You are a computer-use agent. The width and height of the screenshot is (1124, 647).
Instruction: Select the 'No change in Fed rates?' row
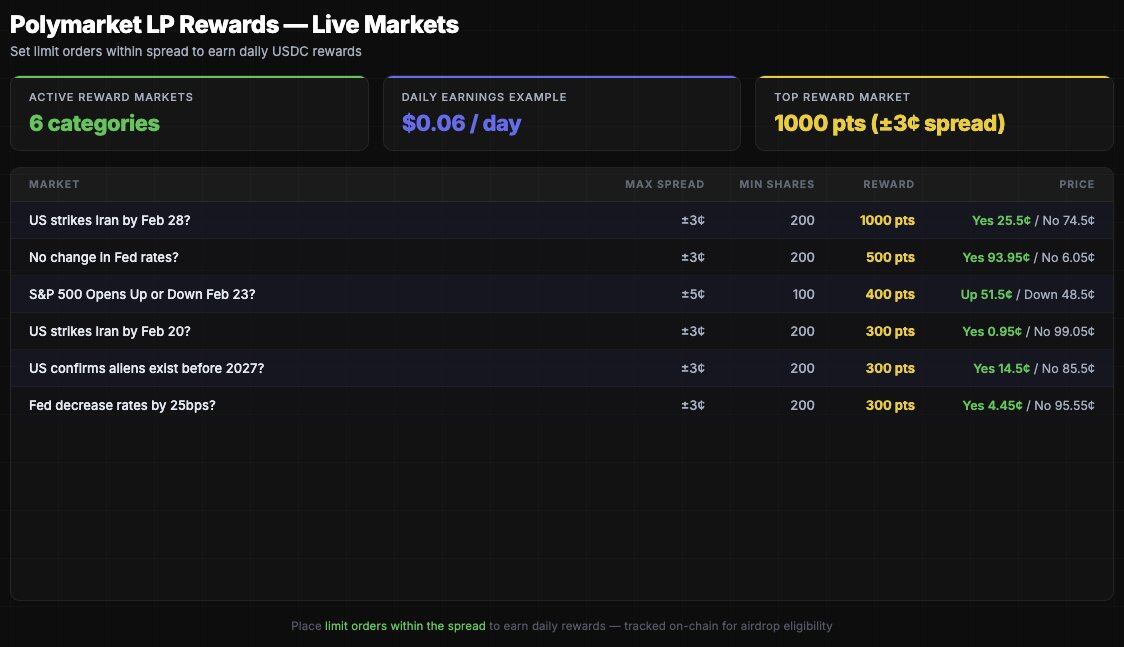coord(104,257)
